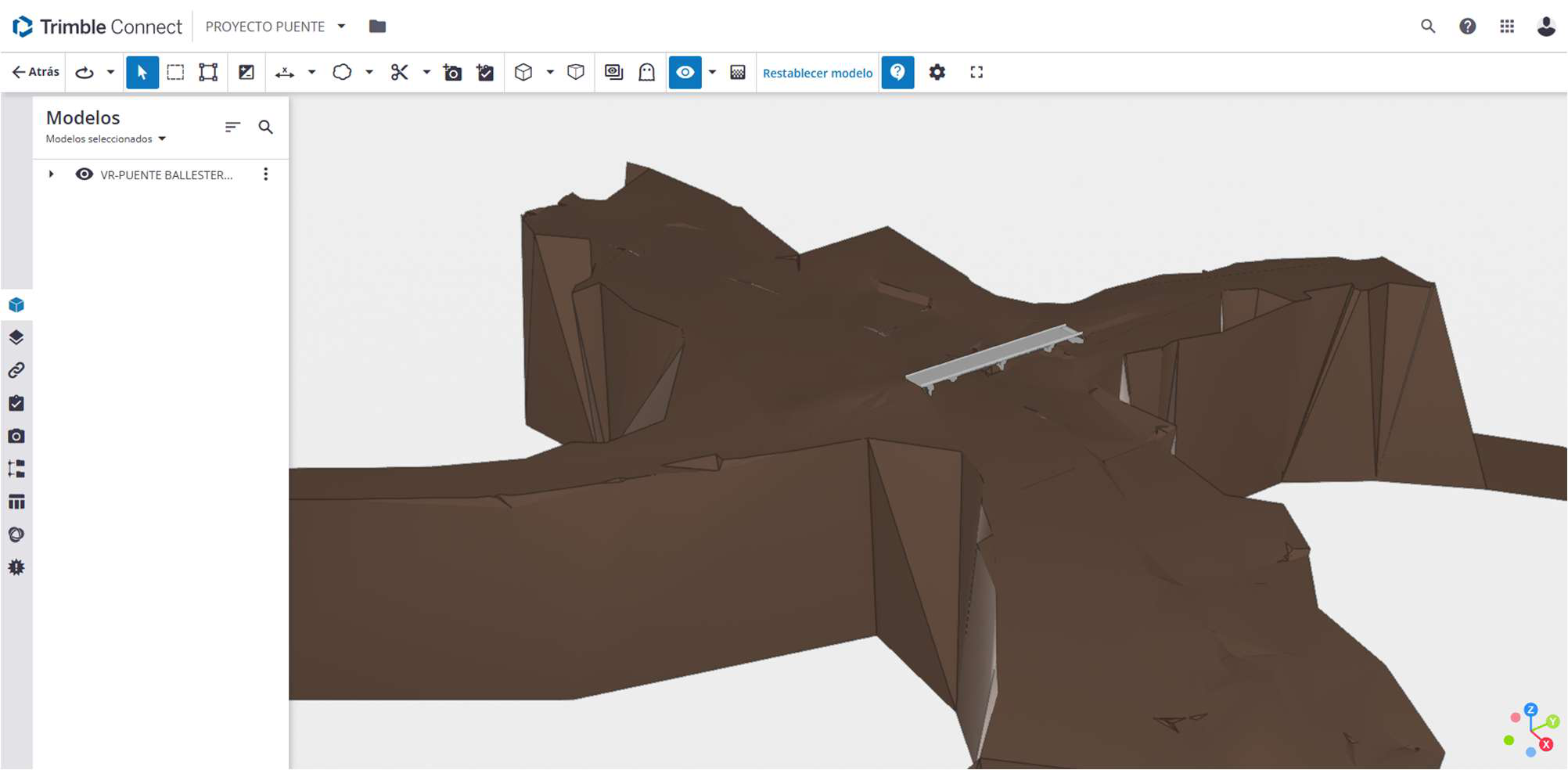The height and width of the screenshot is (770, 1568).
Task: Open the apps grid menu
Action: click(1506, 26)
